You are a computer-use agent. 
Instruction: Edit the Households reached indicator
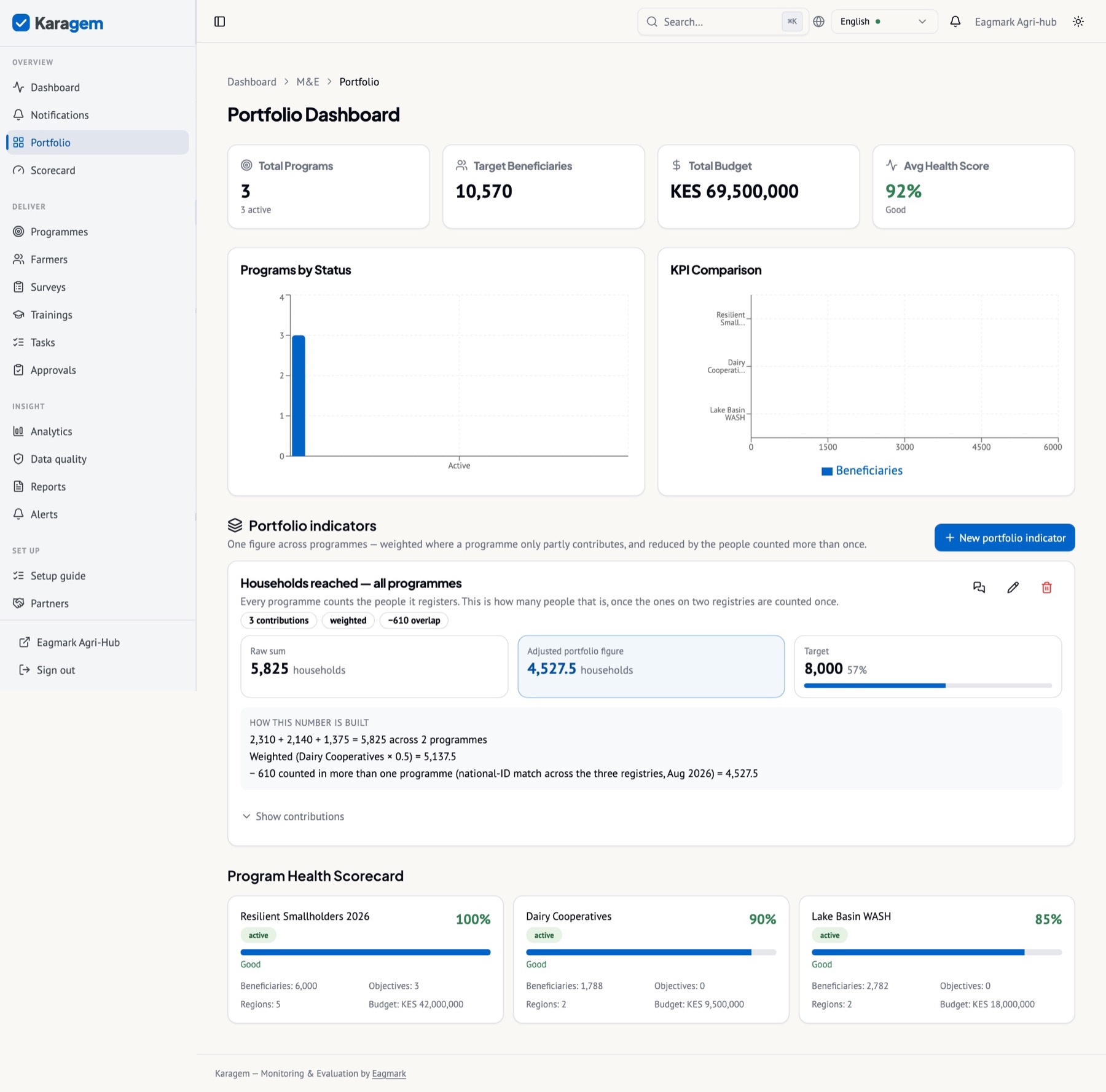(1013, 587)
